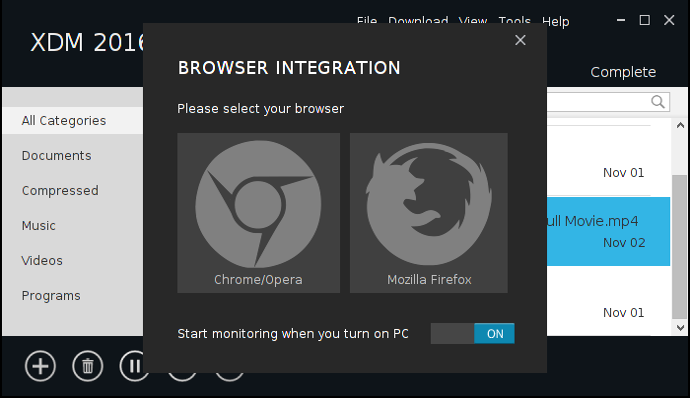Image resolution: width=690 pixels, height=398 pixels.
Task: Click the scrollbar up arrow
Action: (680, 125)
